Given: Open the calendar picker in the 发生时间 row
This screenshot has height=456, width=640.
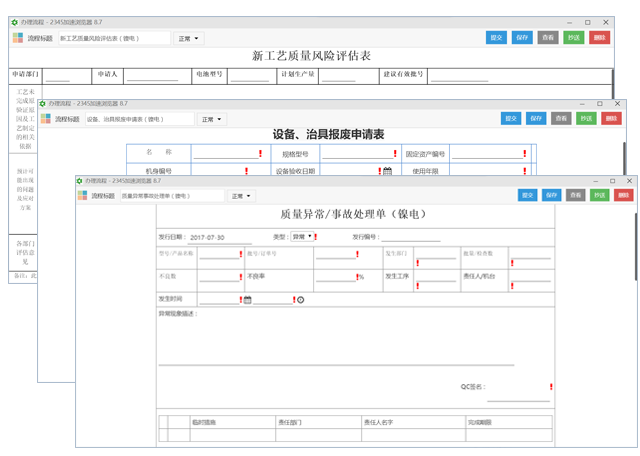Looking at the screenshot, I should coord(247,300).
